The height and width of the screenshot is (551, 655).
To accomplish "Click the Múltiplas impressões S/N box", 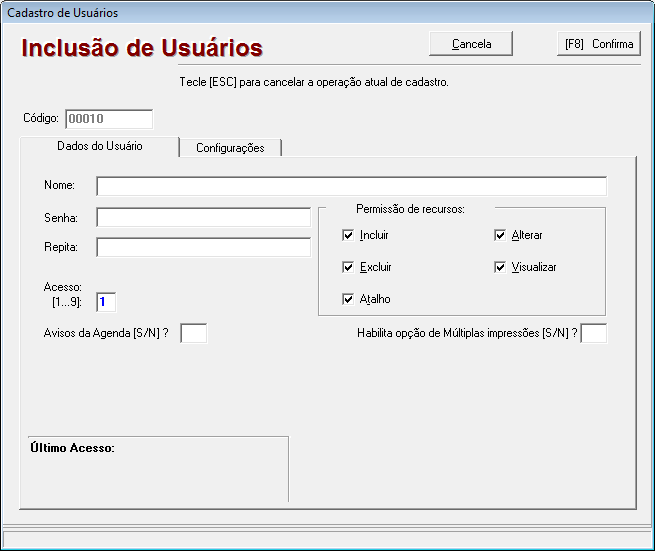I will 594,334.
